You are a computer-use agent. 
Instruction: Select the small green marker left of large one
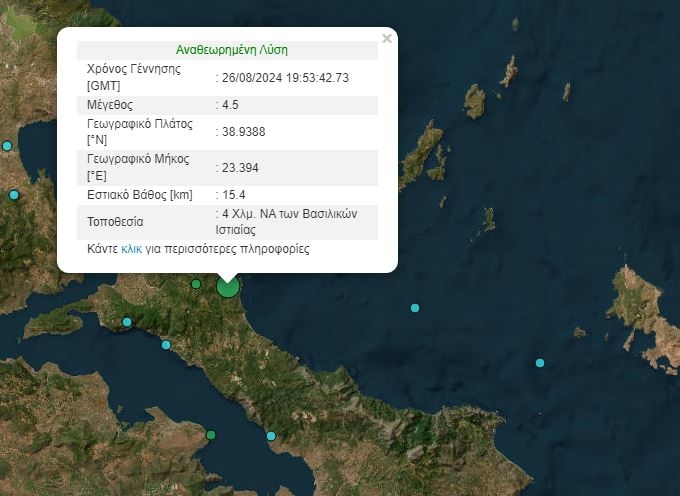click(x=196, y=284)
